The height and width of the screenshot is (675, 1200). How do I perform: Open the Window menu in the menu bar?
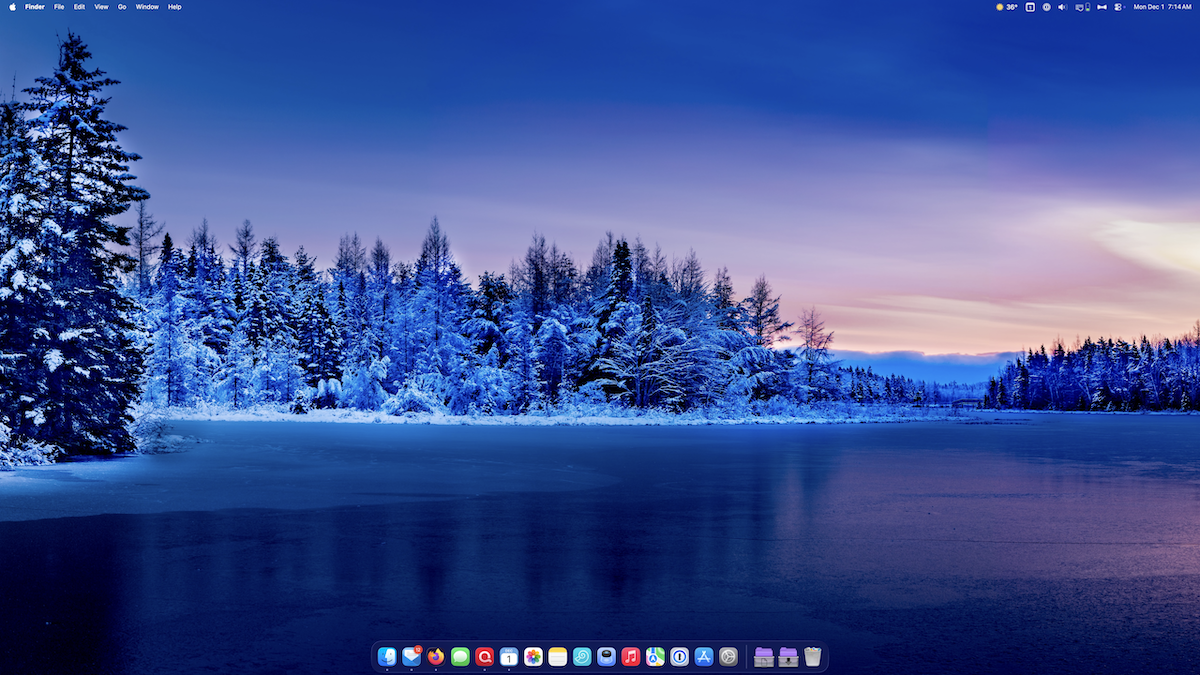coord(146,7)
